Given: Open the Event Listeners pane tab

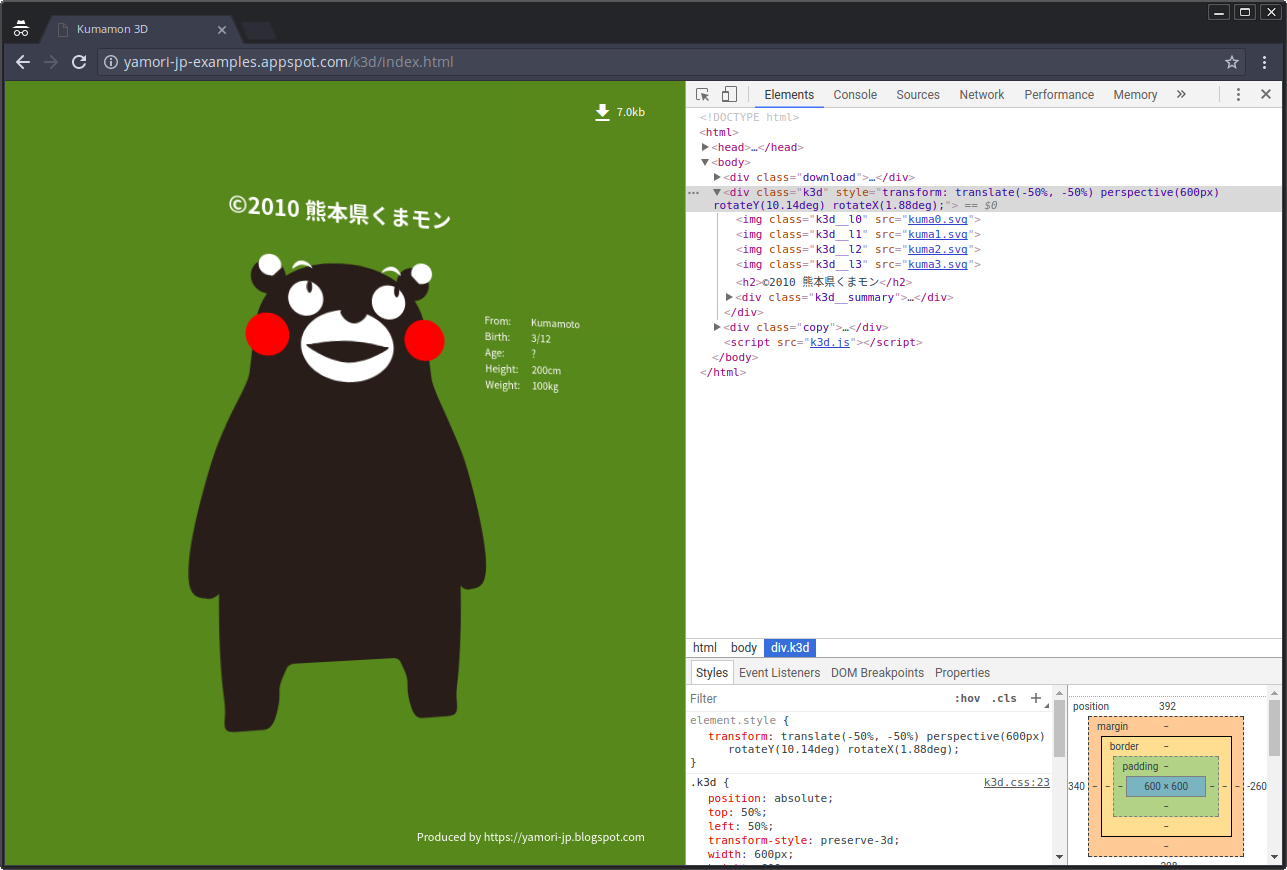Looking at the screenshot, I should tap(779, 673).
